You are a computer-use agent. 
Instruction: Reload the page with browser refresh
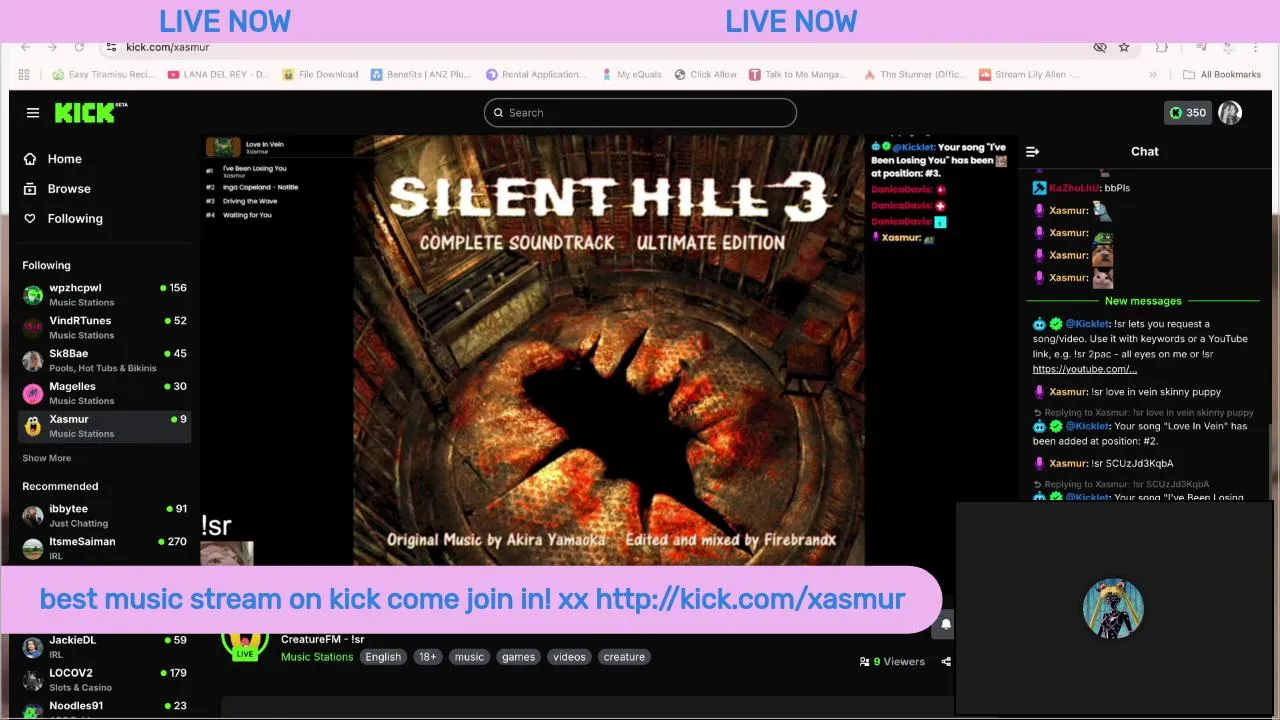(79, 47)
